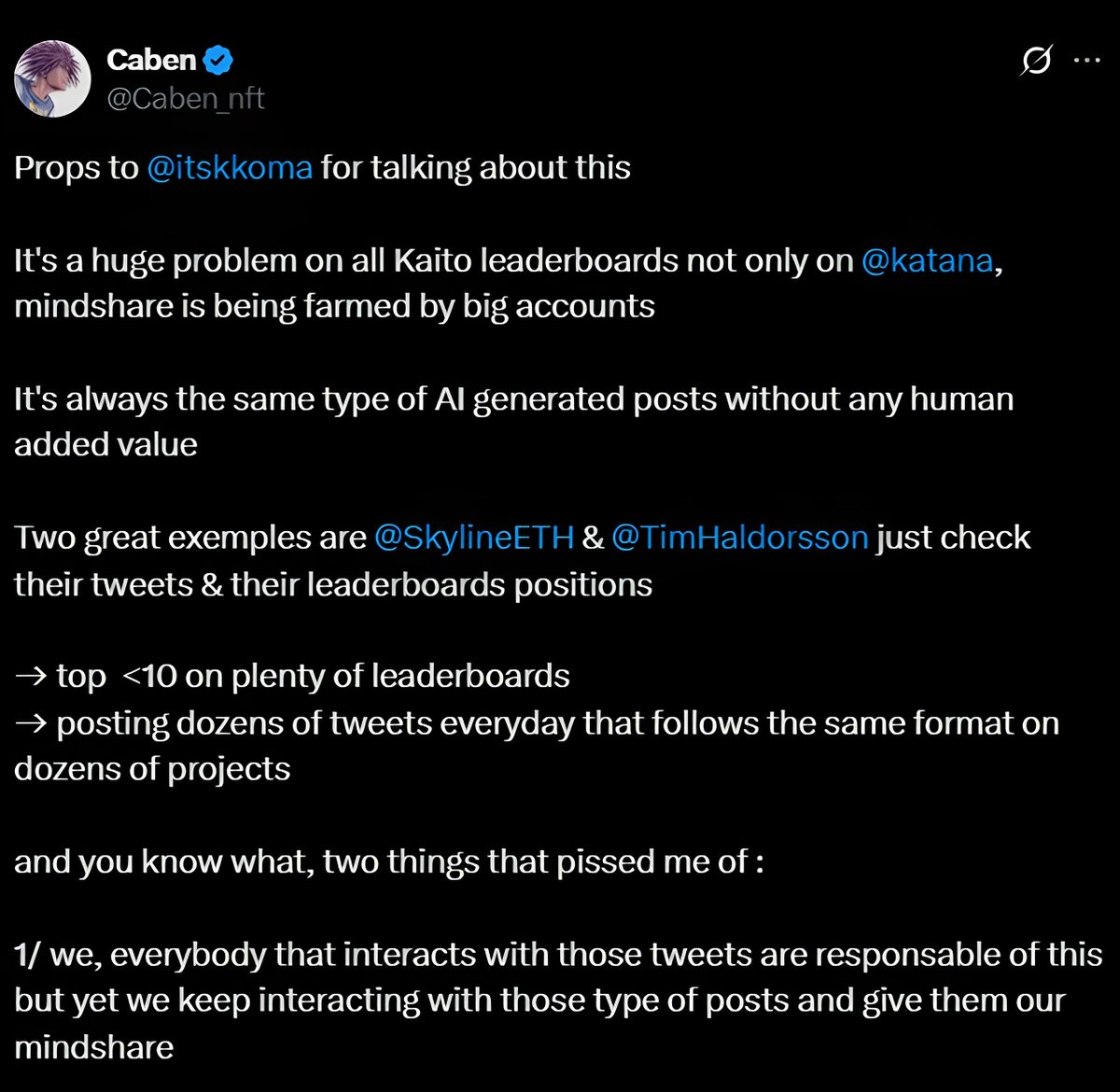This screenshot has height=1092, width=1120.
Task: Click the "1/ we, everybody that interacts" line
Action: pos(558,954)
